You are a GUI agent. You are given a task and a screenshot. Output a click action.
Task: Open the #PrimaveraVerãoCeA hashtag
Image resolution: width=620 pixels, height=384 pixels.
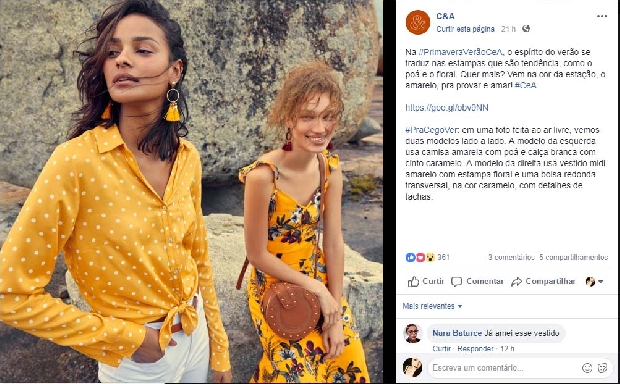point(461,52)
